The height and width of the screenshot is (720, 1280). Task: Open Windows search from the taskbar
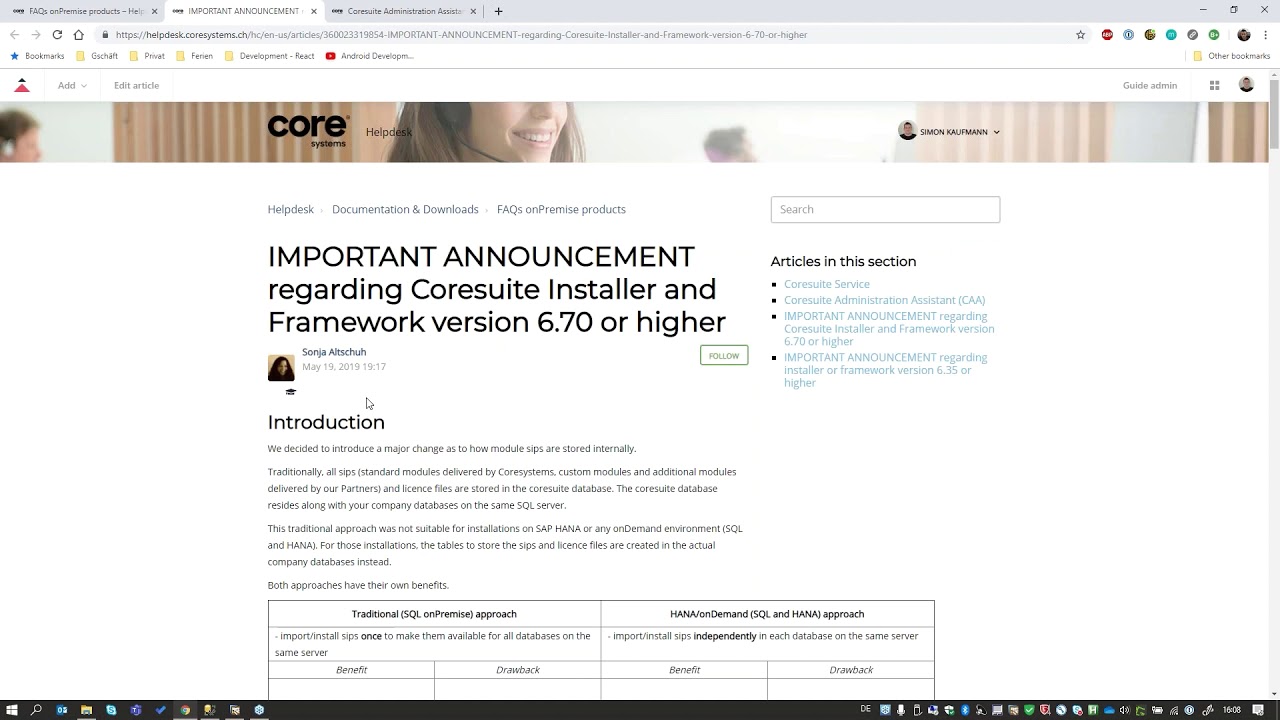[36, 710]
